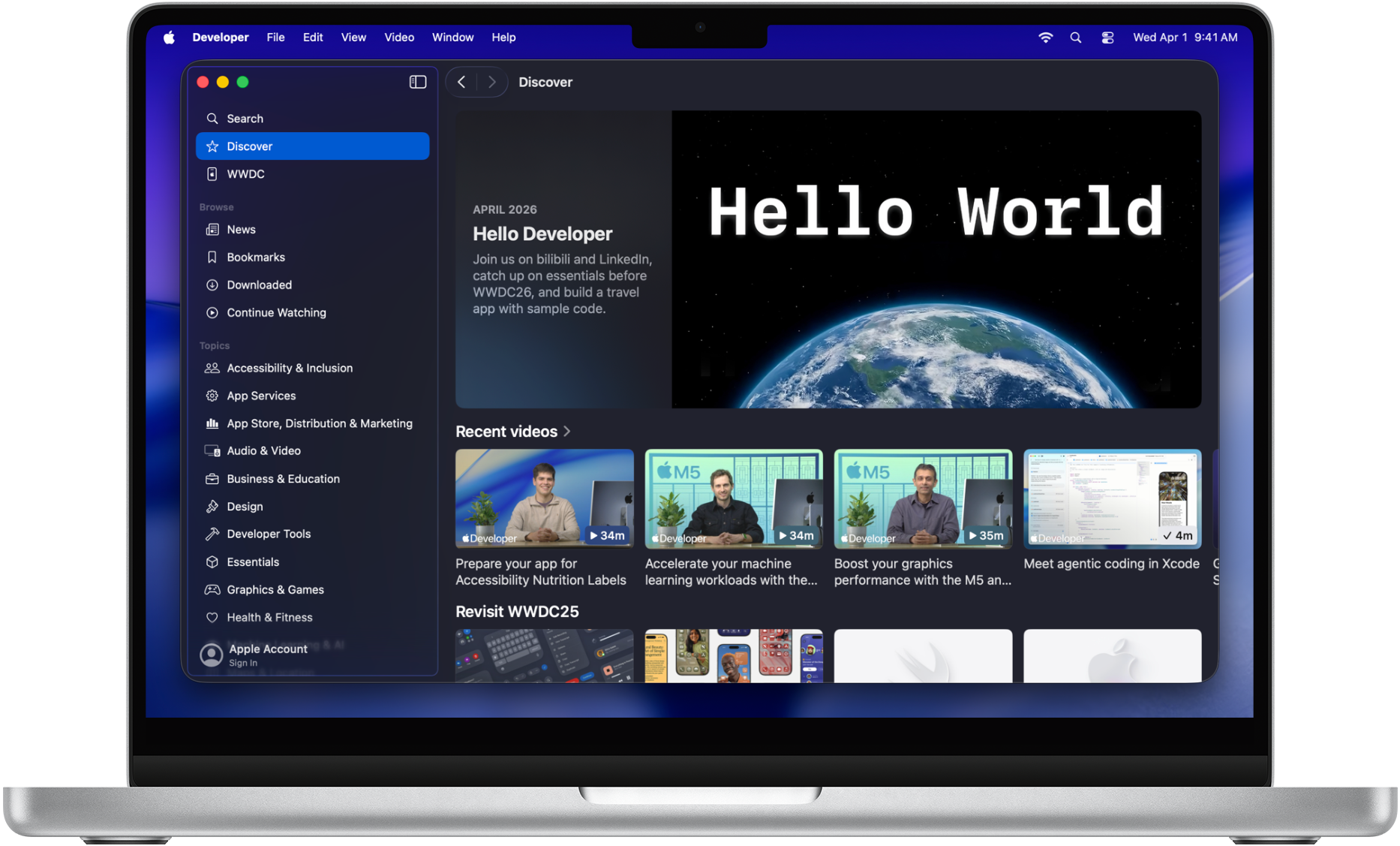Expand Recent videos with the chevron
Viewport: 1400px width, 846px height.
tap(567, 432)
